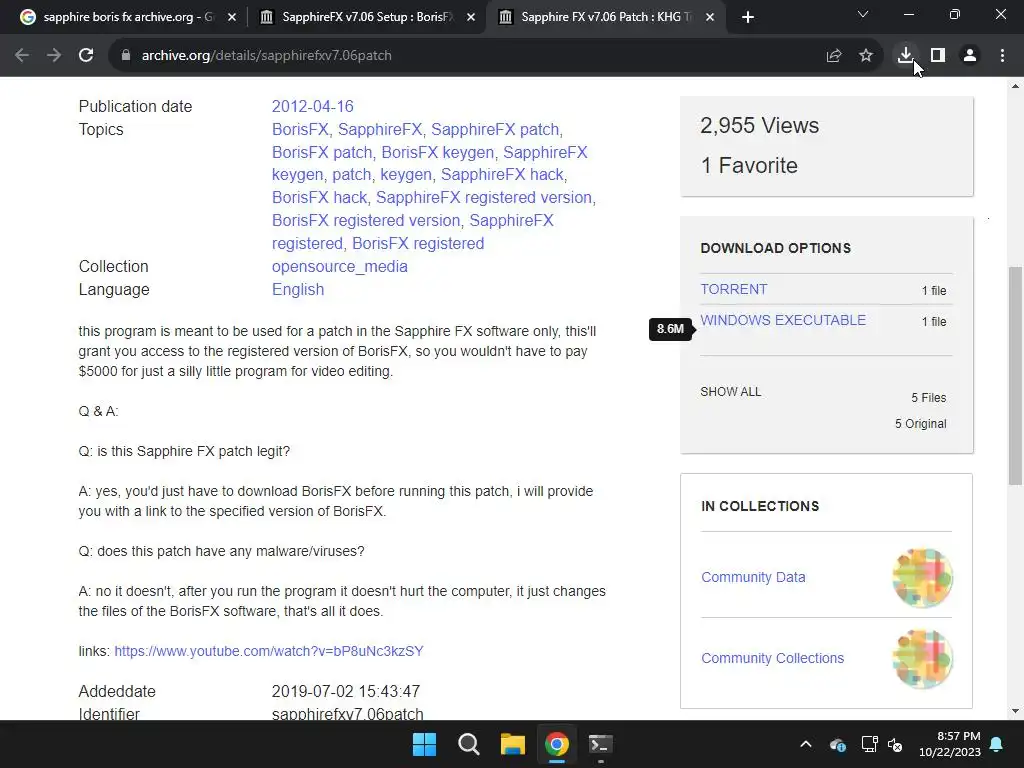This screenshot has height=768, width=1024.
Task: Close the SapphireFX v7.06 Setup tab
Action: coord(471,17)
